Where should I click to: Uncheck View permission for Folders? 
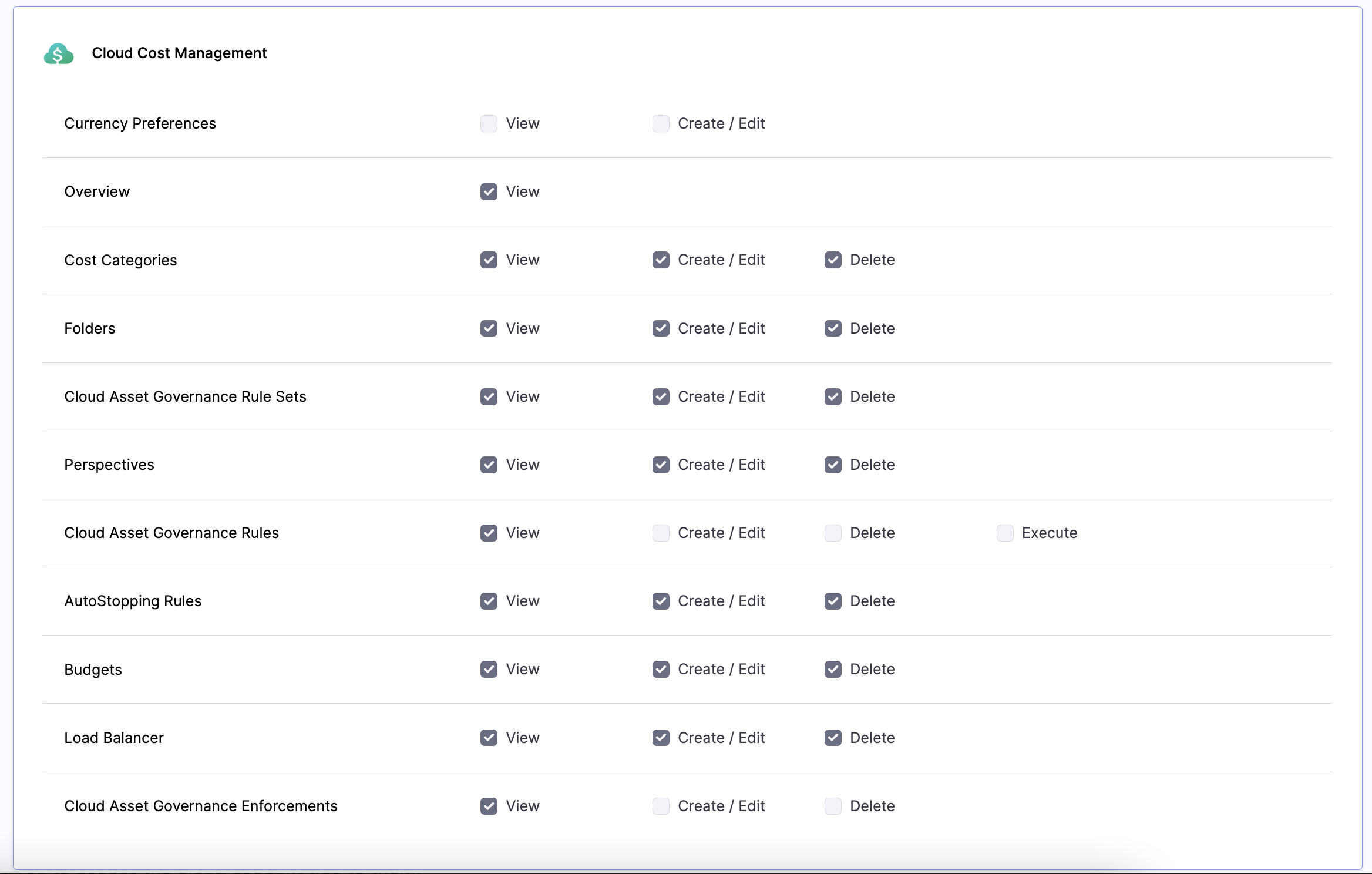[489, 328]
